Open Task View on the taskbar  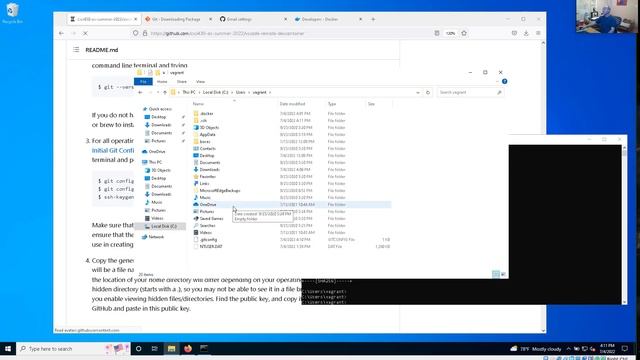point(154,349)
